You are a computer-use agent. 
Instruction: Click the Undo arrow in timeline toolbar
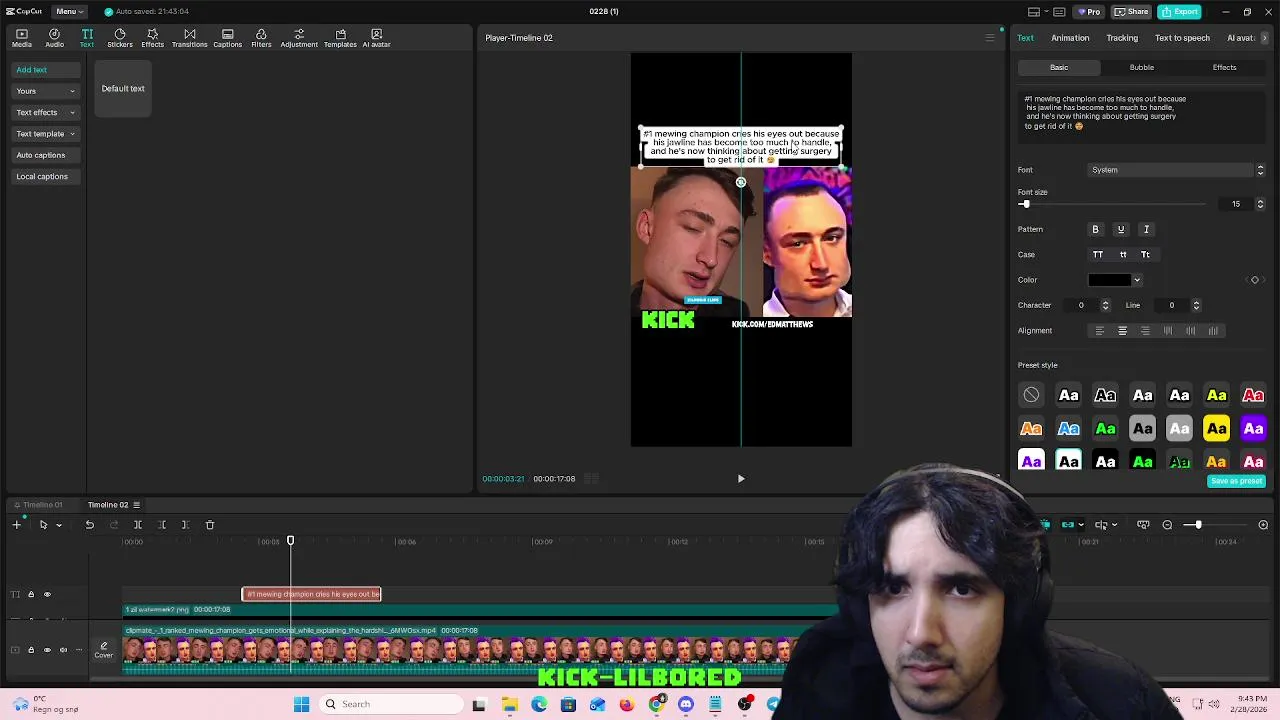coord(89,525)
